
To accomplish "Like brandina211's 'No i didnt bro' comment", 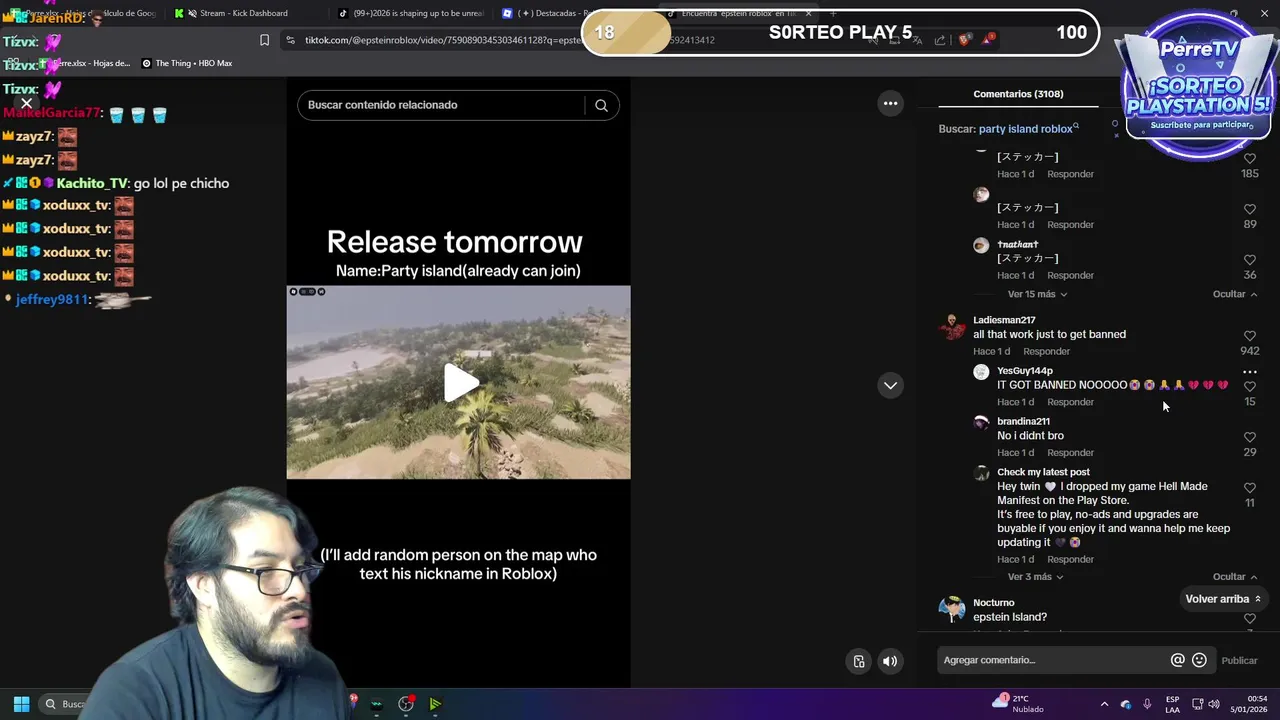I will (1249, 438).
